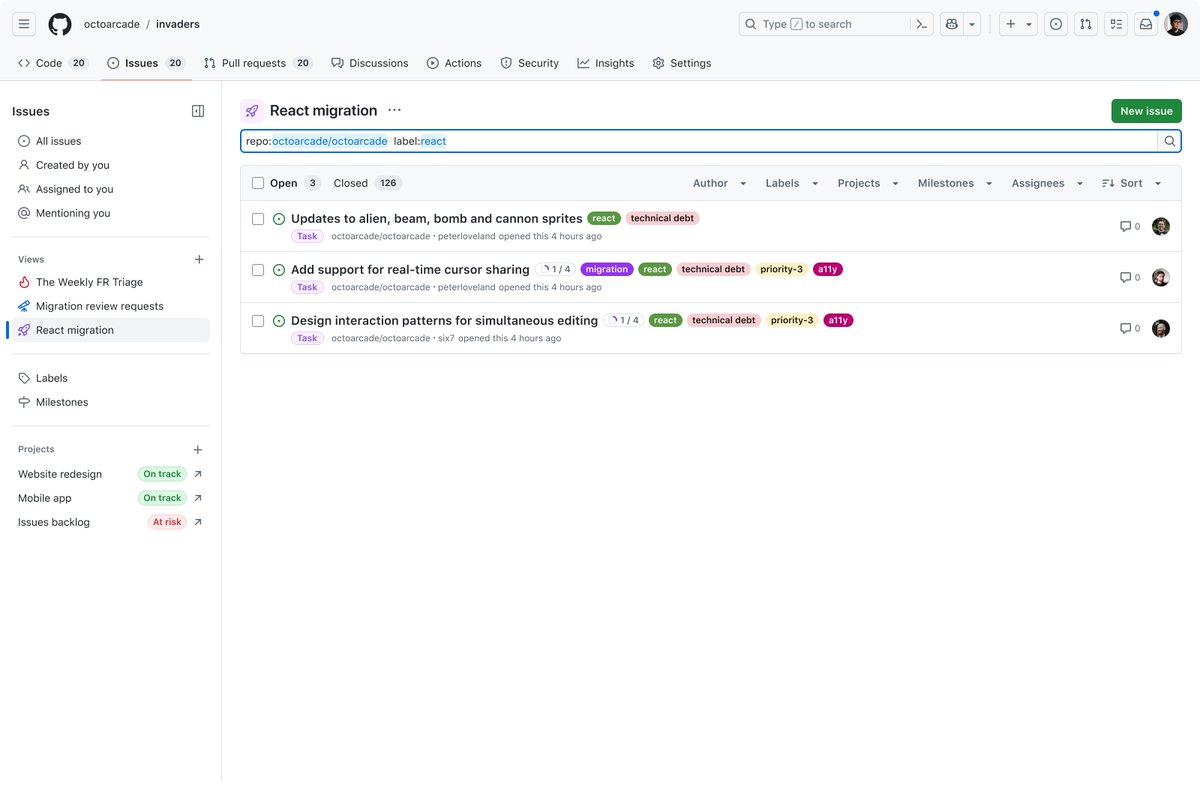1200x810 pixels.
Task: Toggle the select-all issues checkbox
Action: [258, 183]
